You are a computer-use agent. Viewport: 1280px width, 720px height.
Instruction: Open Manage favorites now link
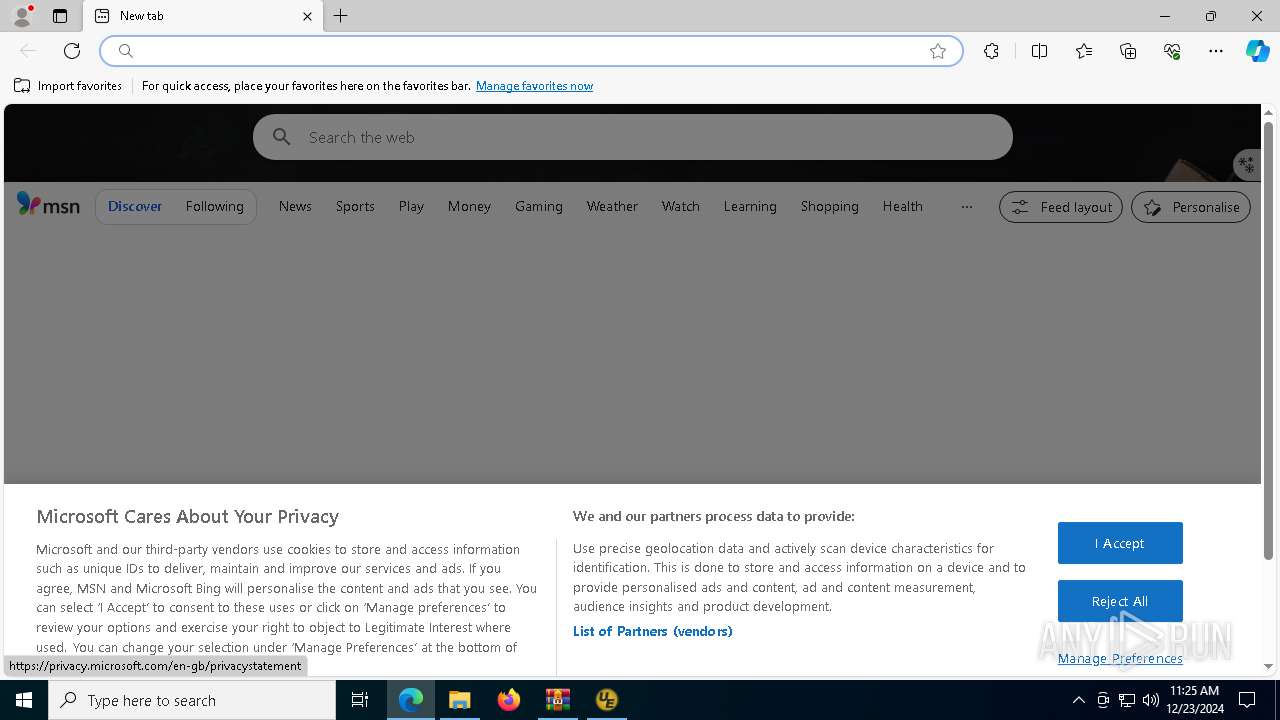534,86
